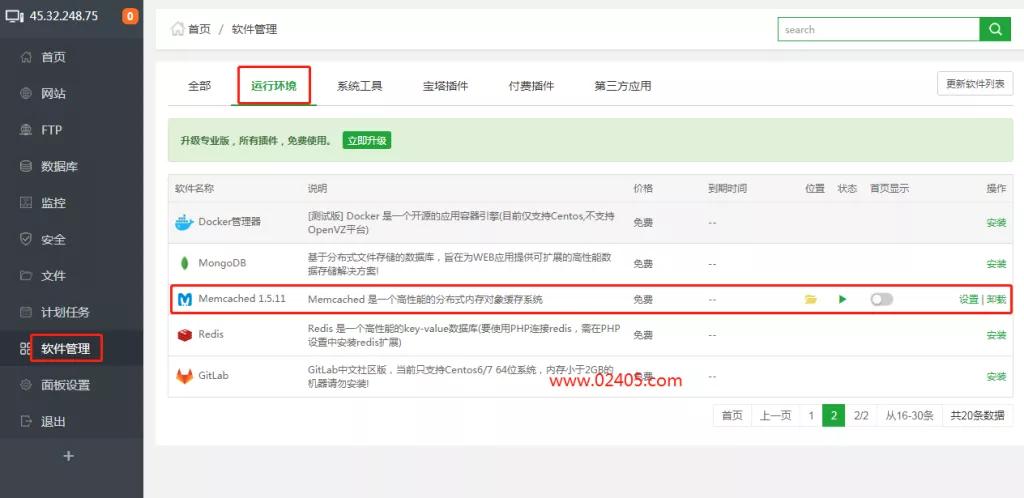Click the MongoDB leaf icon
Viewport: 1024px width, 498px height.
pos(185,264)
